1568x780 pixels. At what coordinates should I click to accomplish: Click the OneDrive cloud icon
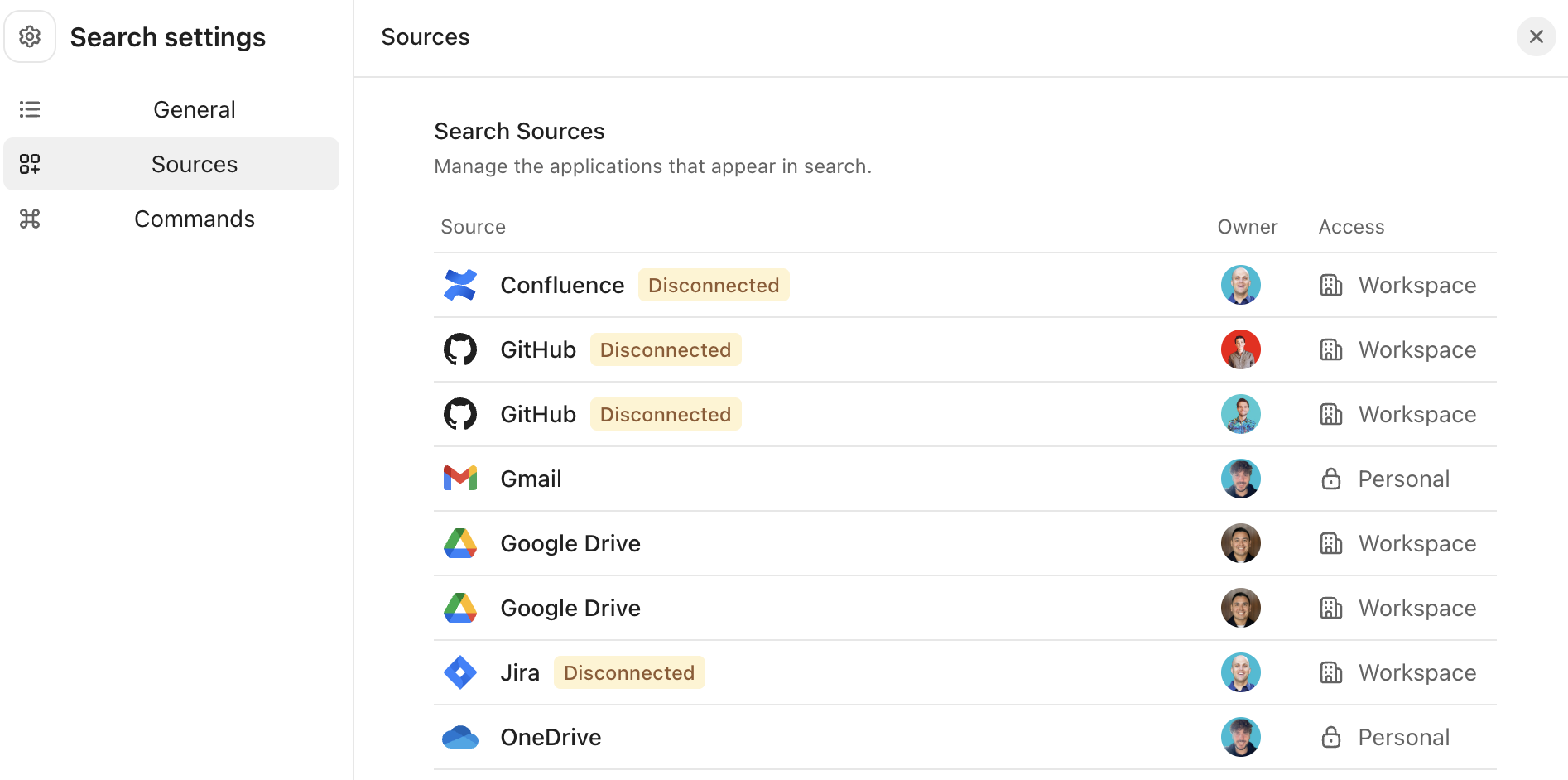tap(460, 737)
